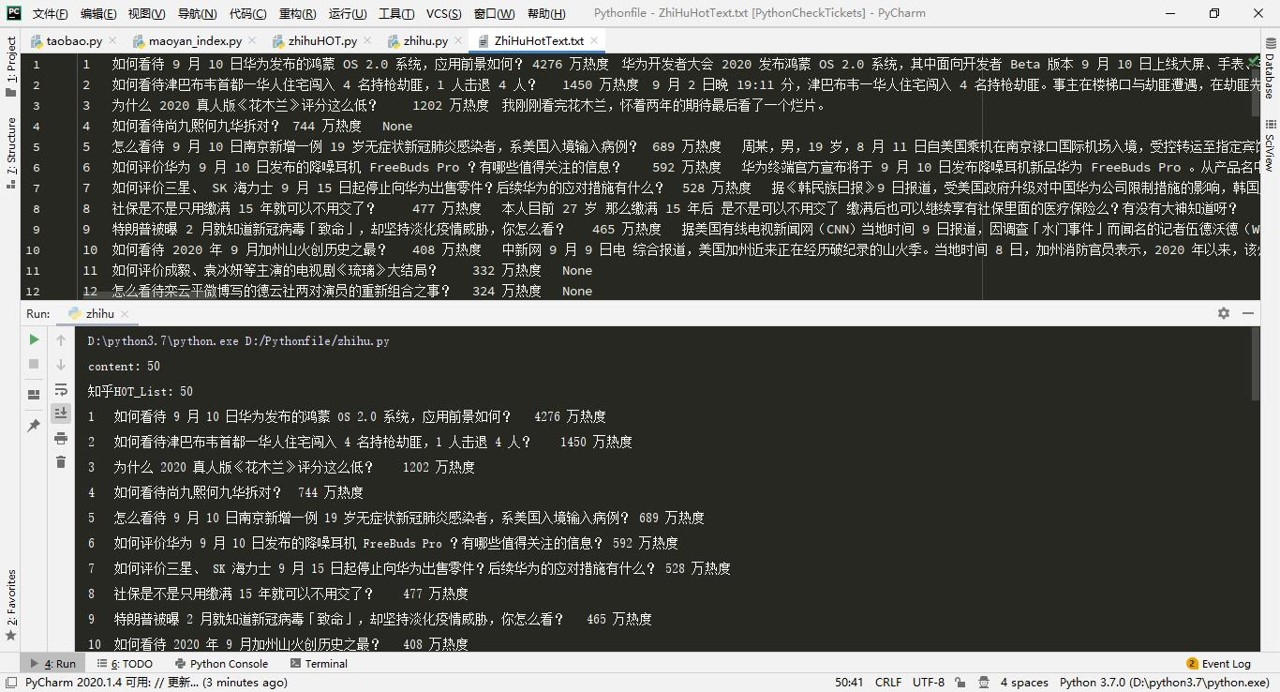
Task: Expand the Z: Structure tool window
Action: (x=11, y=152)
